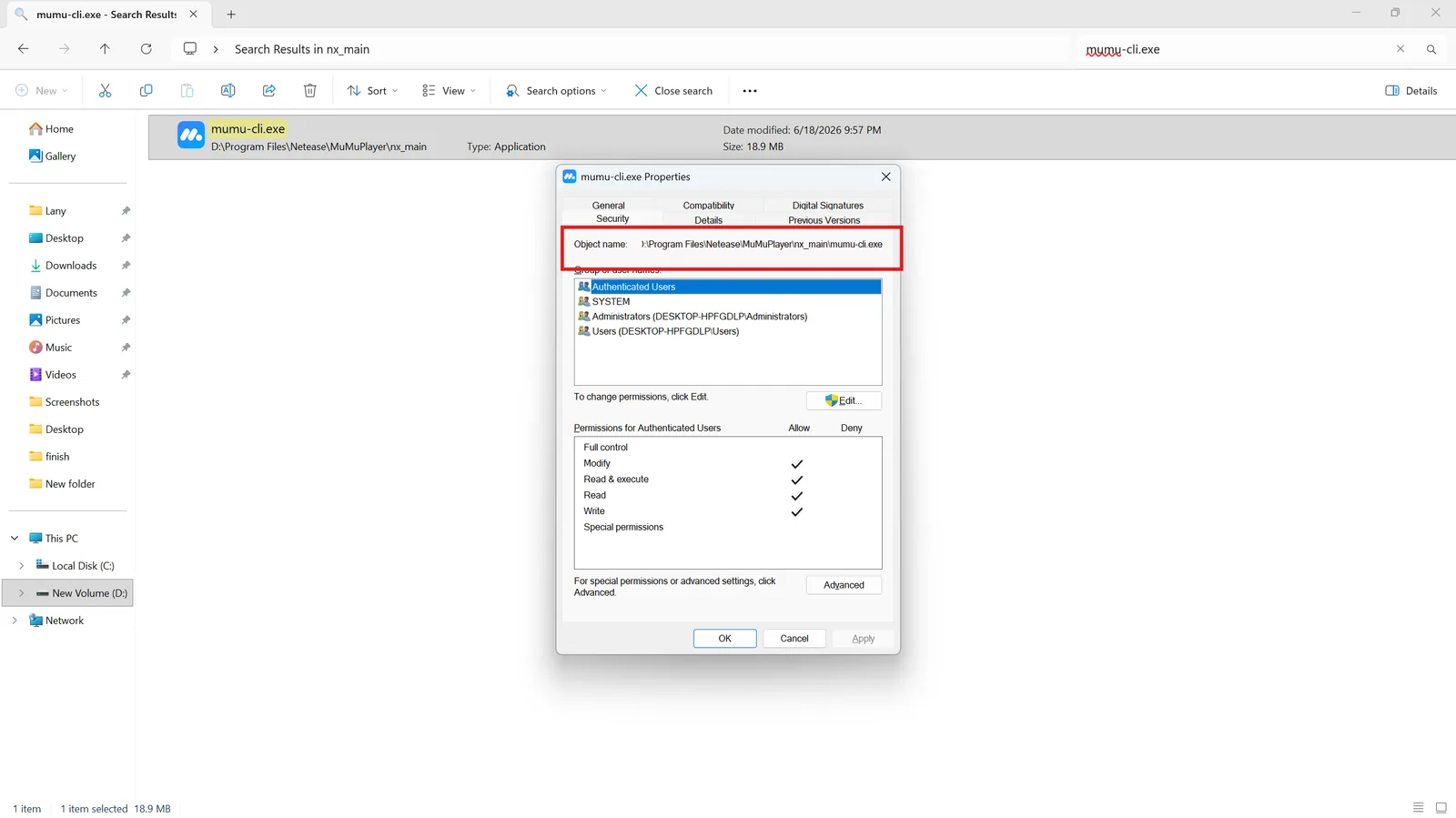Click the Edit permissions button
The width and height of the screenshot is (1456, 818).
click(844, 400)
